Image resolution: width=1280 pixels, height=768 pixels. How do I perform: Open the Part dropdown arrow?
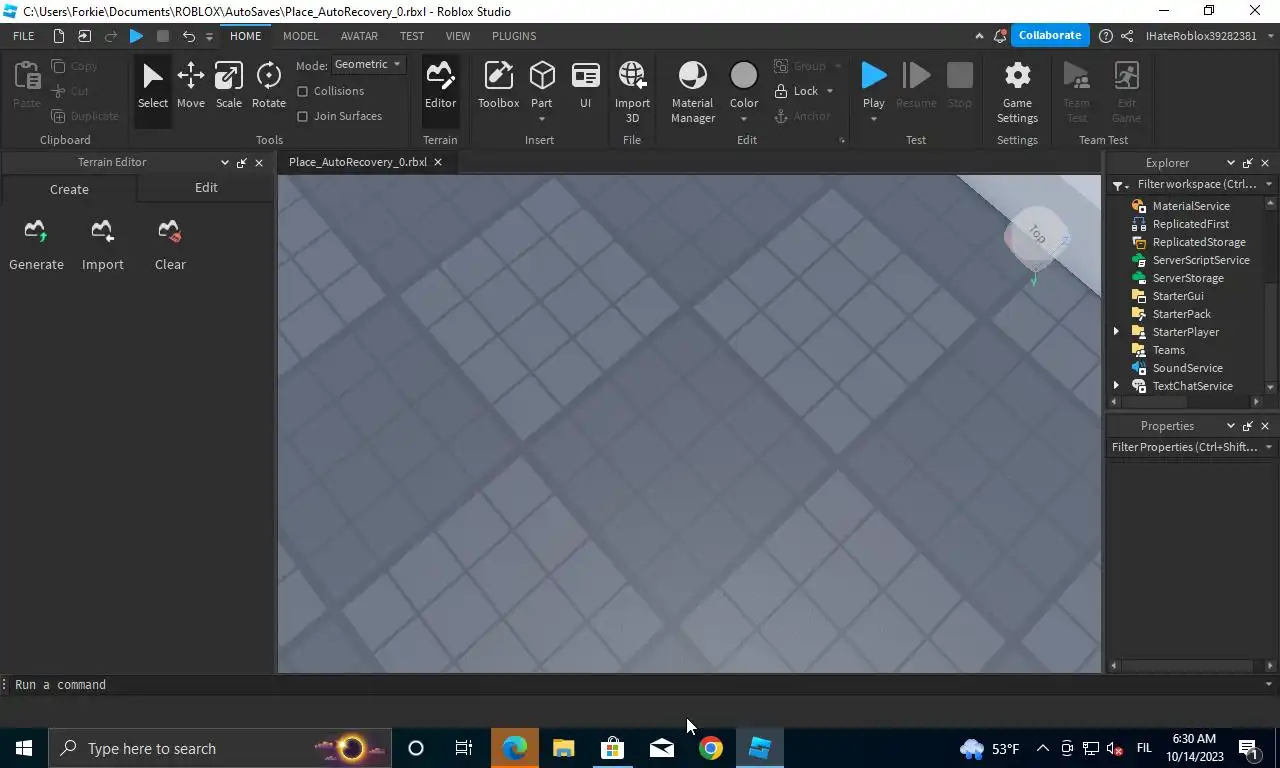click(x=542, y=119)
